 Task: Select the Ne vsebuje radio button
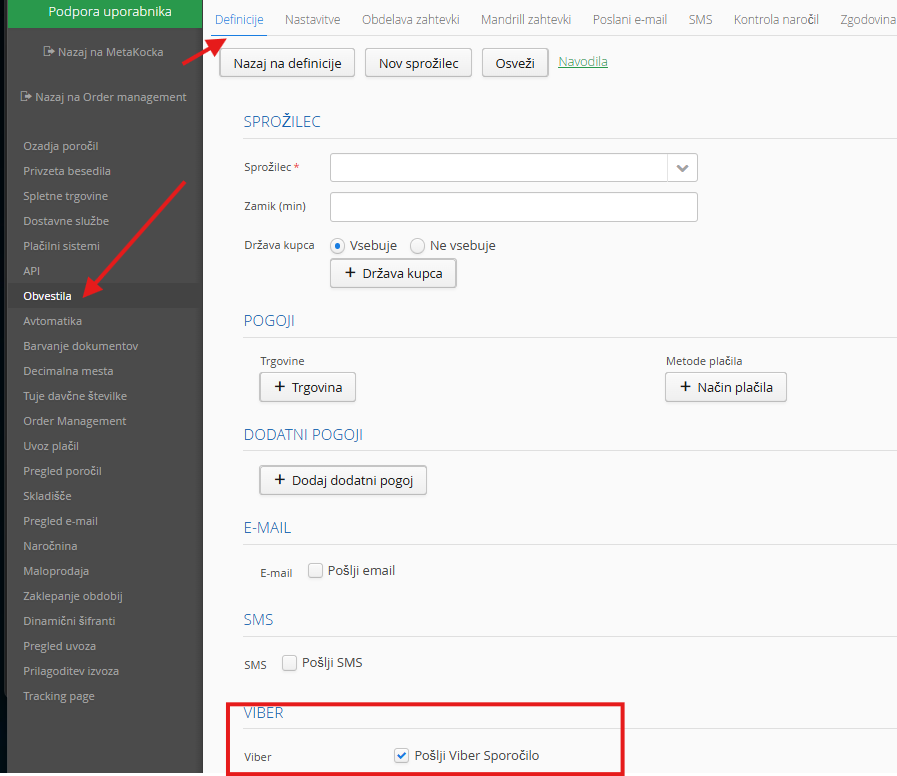click(x=418, y=246)
